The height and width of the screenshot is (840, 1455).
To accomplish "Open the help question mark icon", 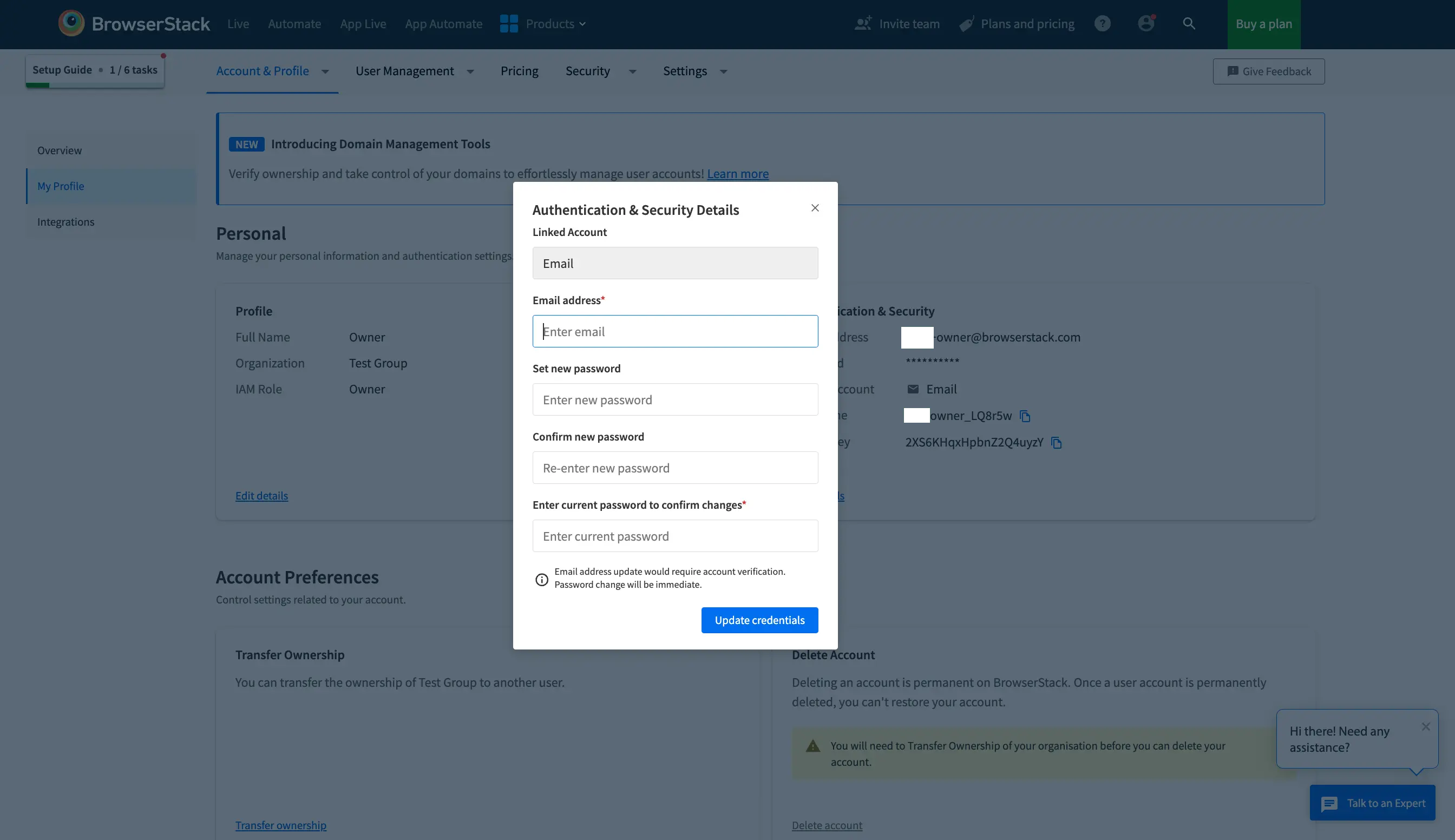I will click(1102, 24).
